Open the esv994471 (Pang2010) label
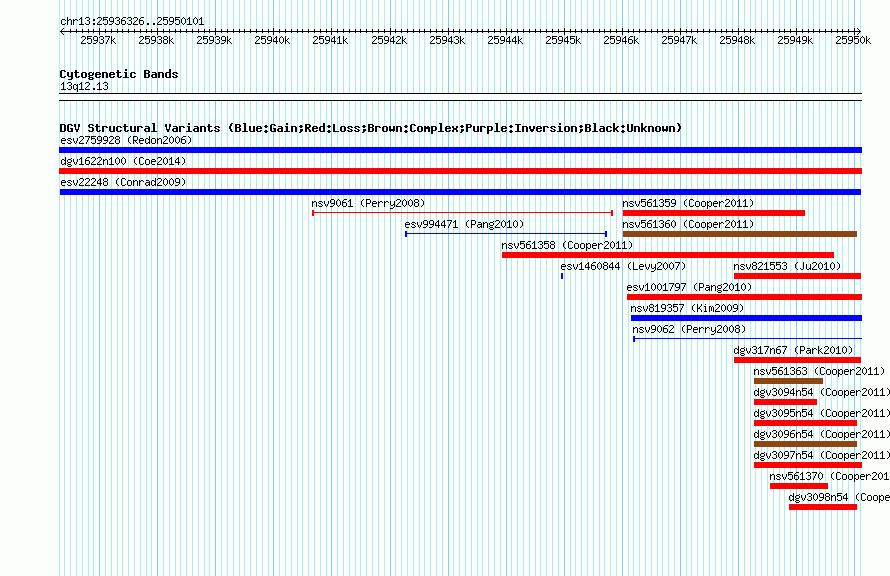Screen dimensions: 890x576 (x=464, y=224)
